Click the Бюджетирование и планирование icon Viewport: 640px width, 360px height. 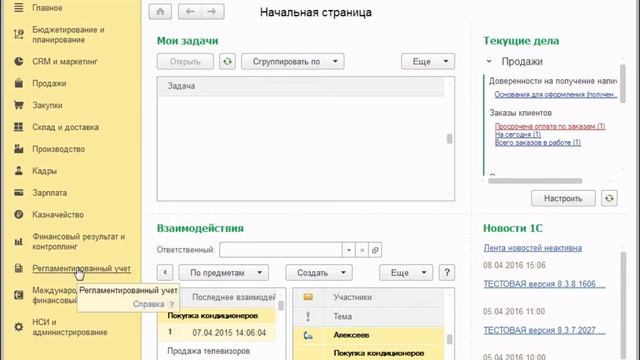(19, 35)
